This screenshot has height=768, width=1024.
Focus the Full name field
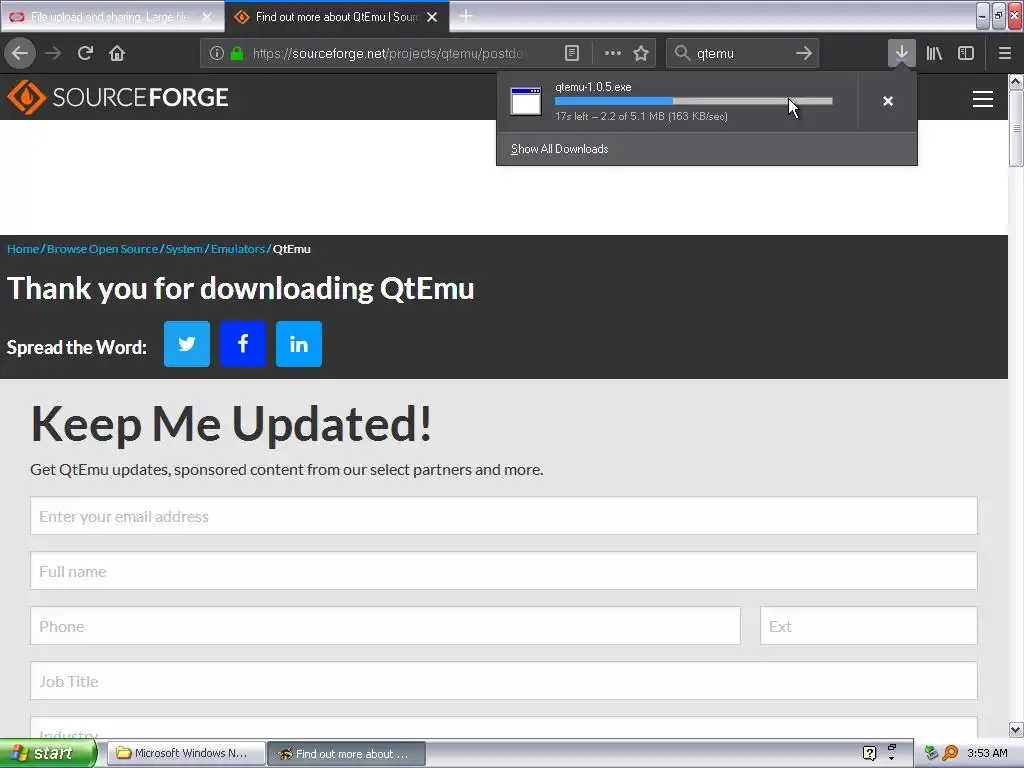[x=504, y=571]
